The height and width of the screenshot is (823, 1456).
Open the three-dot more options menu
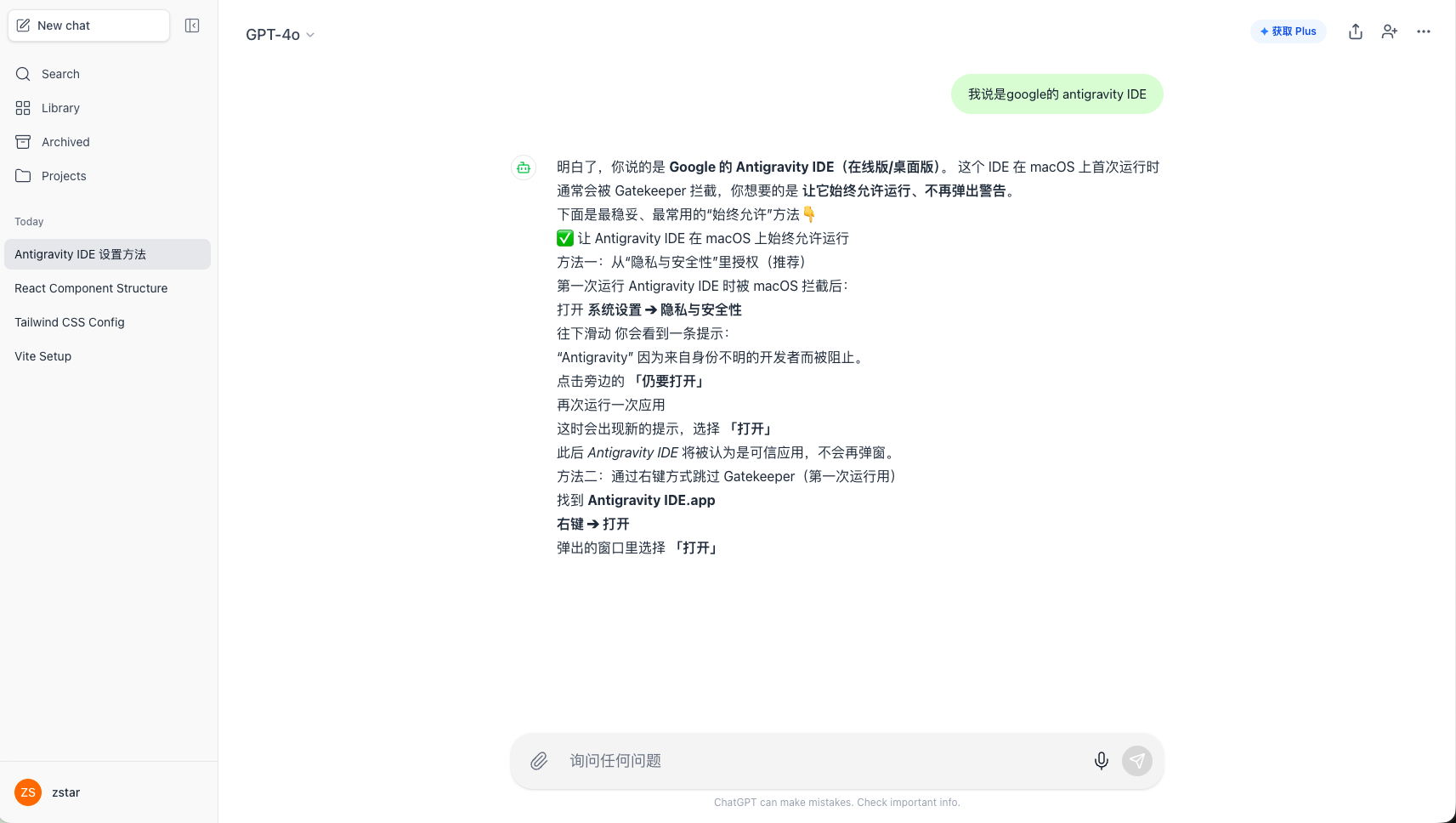(1424, 31)
